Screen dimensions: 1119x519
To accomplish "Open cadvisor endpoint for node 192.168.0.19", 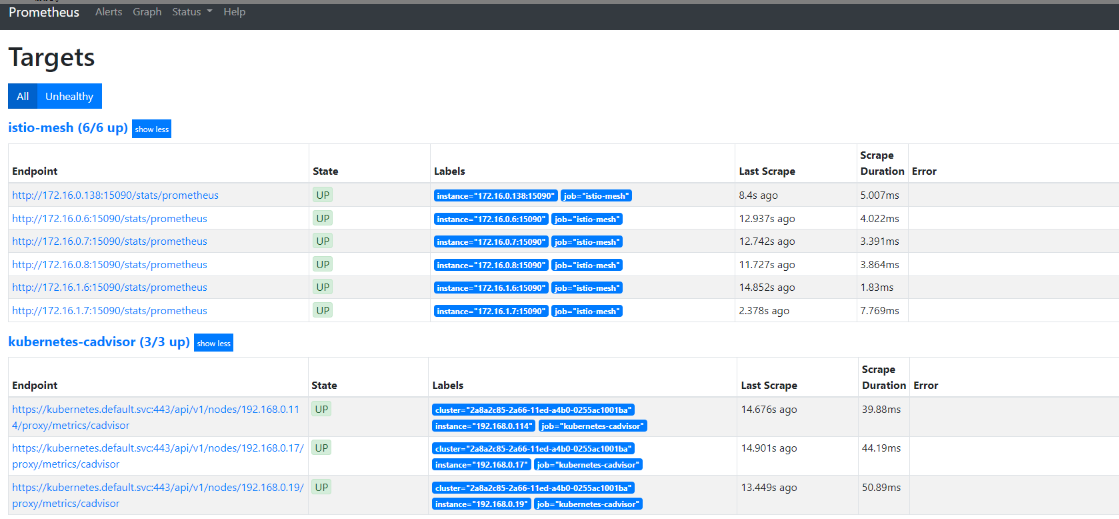I will pyautogui.click(x=158, y=495).
